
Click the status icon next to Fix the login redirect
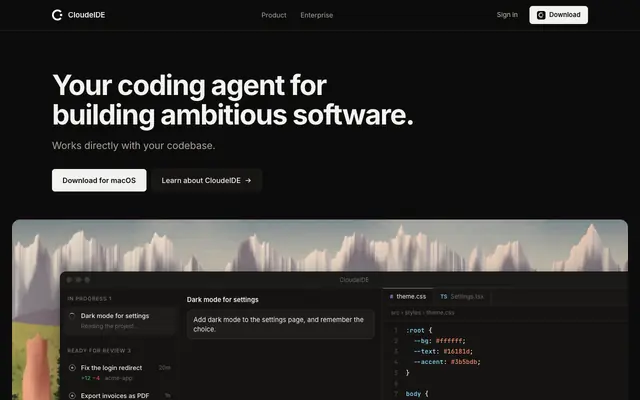(x=72, y=368)
